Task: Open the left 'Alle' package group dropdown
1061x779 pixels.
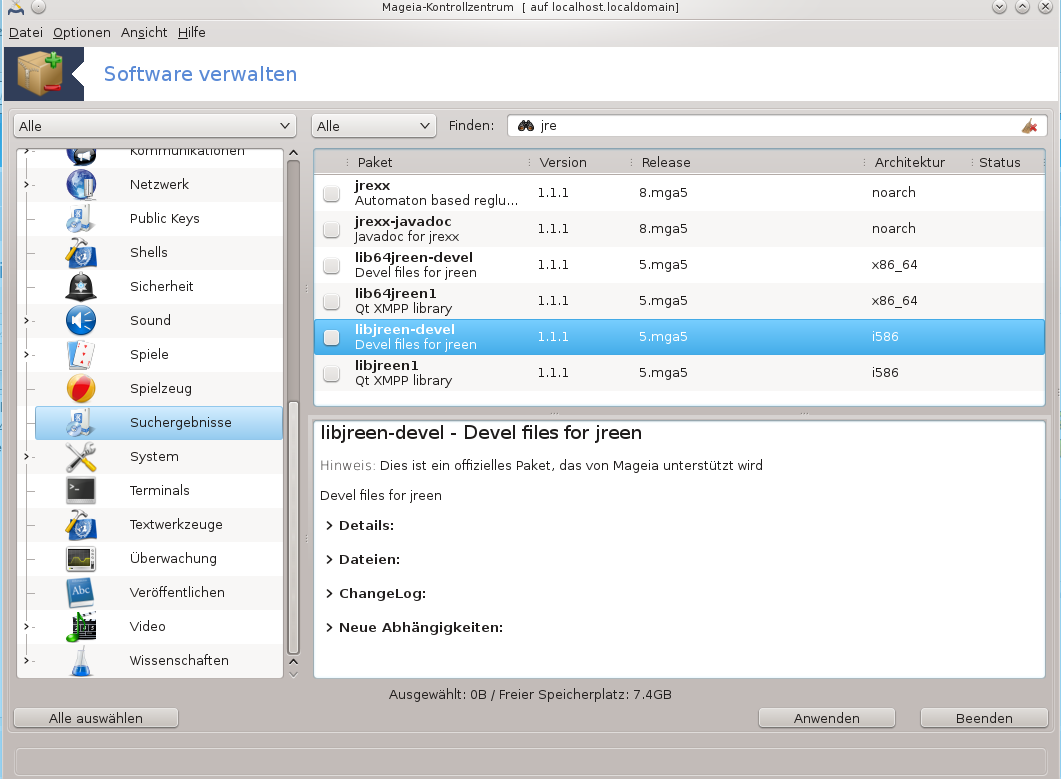Action: pyautogui.click(x=154, y=126)
